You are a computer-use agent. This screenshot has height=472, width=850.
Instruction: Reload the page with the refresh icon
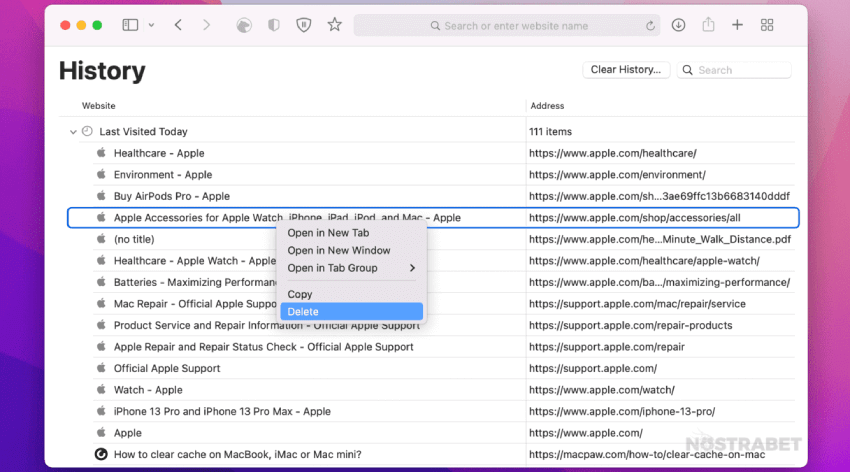click(650, 25)
